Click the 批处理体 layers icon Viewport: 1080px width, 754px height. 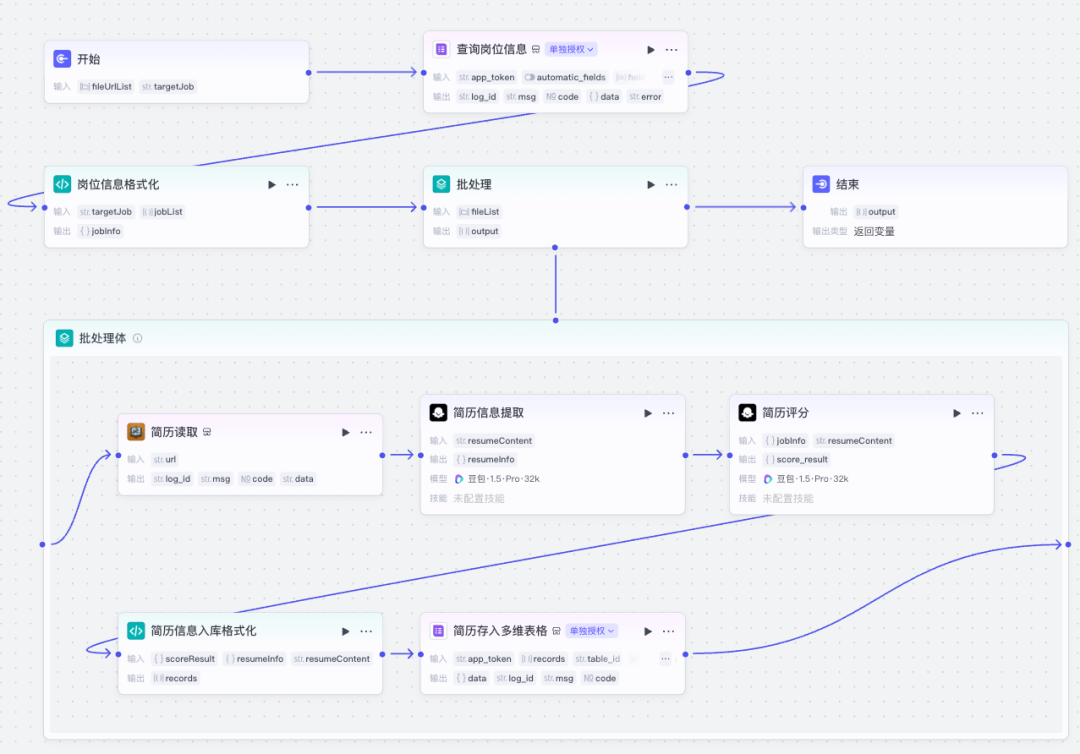(x=64, y=338)
